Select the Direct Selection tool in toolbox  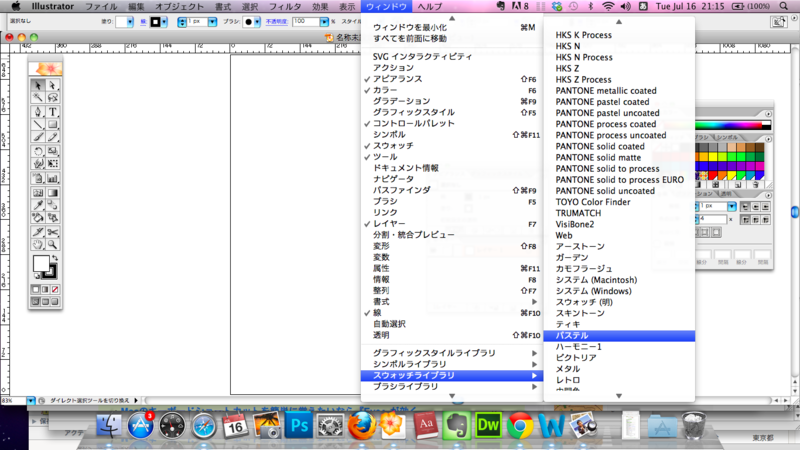[x=53, y=85]
